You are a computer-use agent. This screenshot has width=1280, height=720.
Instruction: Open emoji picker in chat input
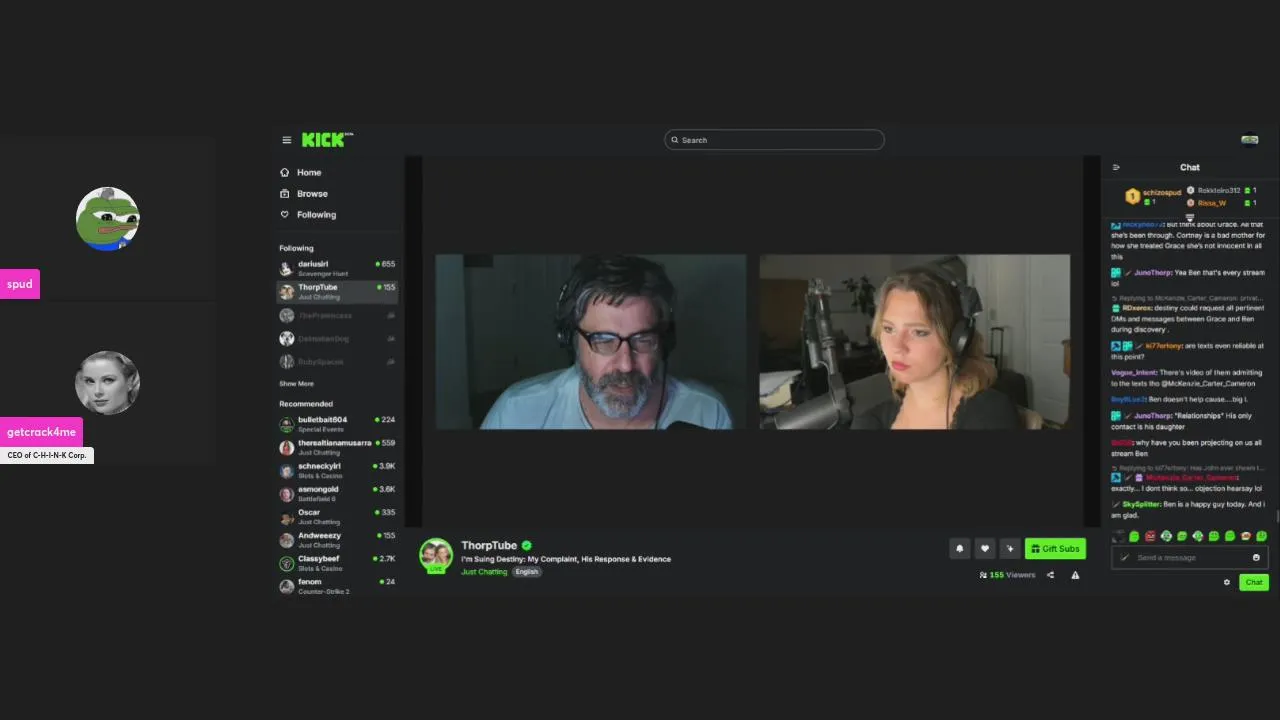[1256, 557]
